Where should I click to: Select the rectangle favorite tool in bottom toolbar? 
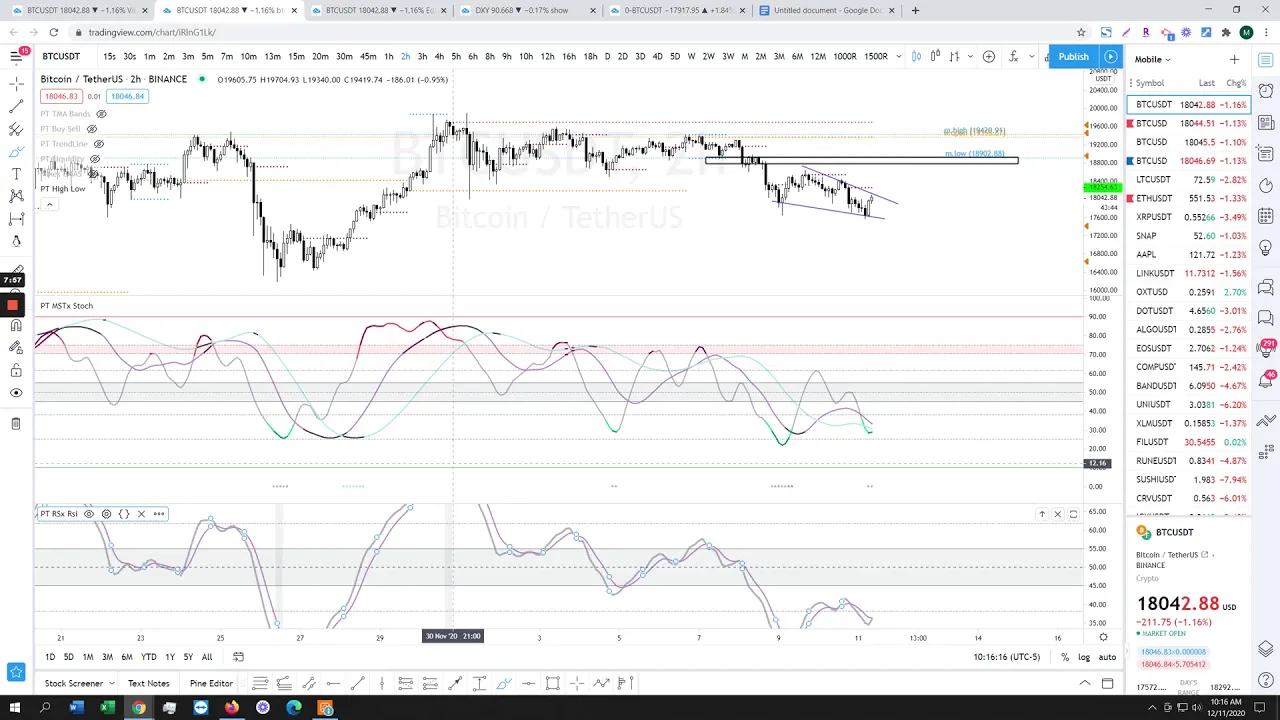coord(552,683)
